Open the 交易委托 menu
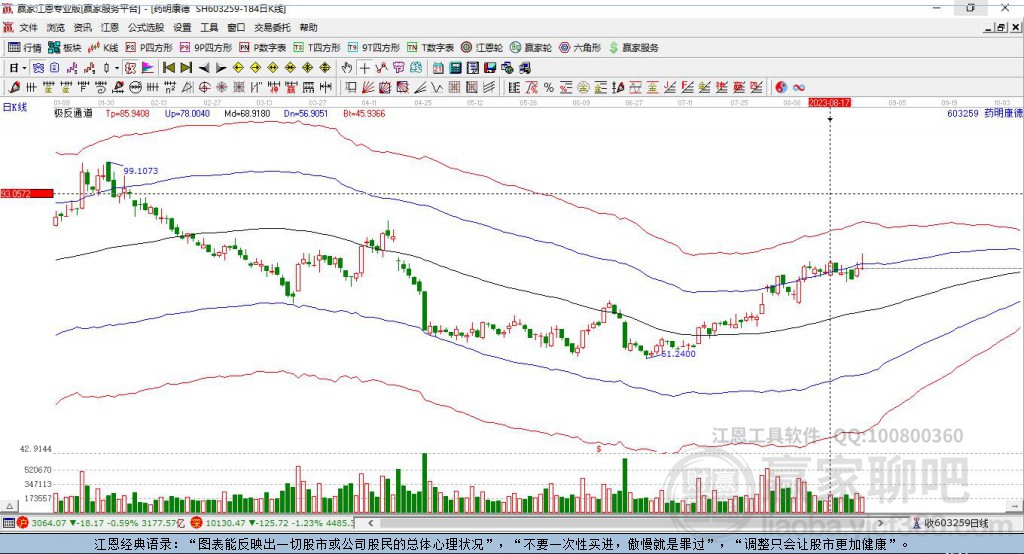The image size is (1024, 554). point(272,27)
